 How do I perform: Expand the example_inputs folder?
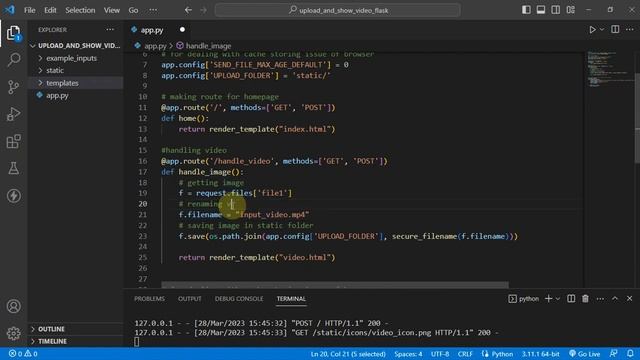(71, 58)
